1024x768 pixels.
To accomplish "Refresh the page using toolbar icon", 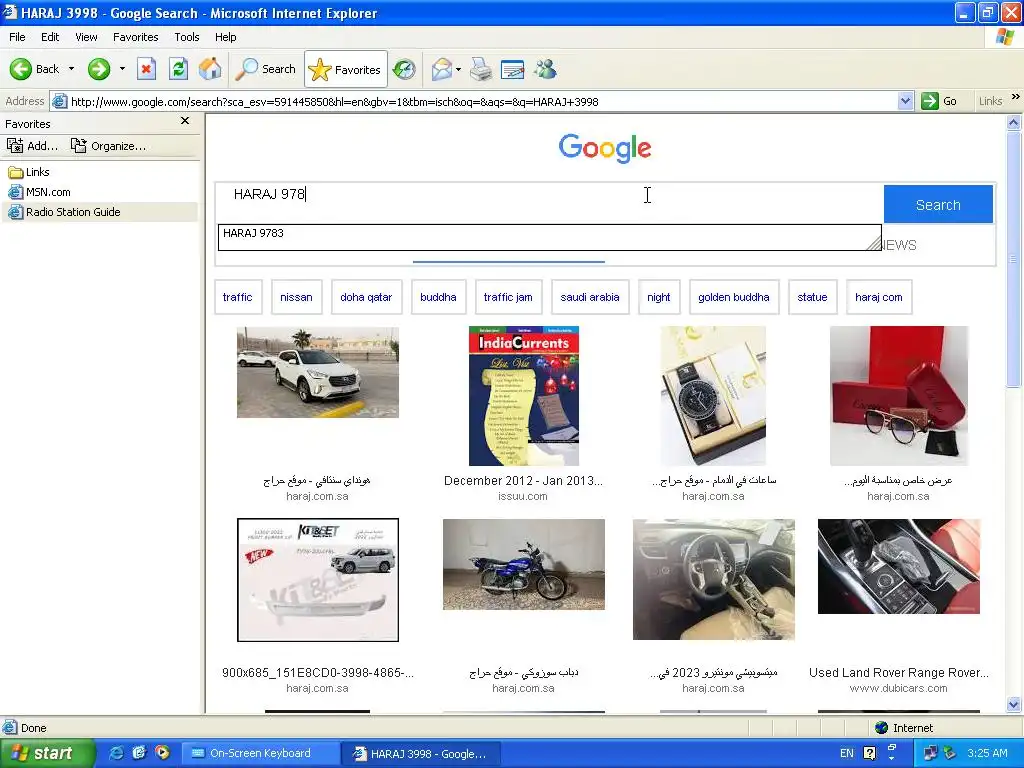I will [178, 69].
